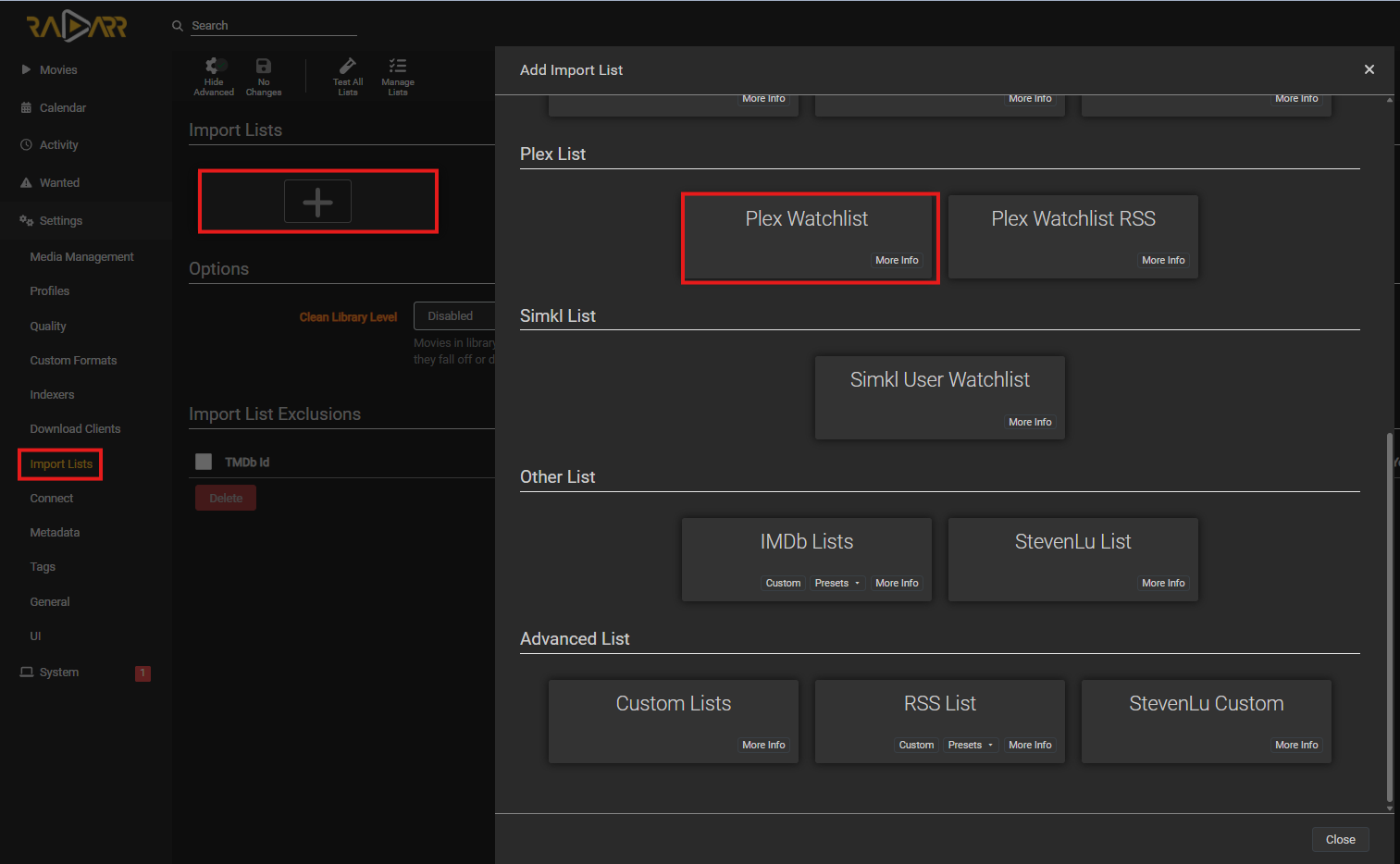This screenshot has width=1400, height=864.
Task: Go to Profiles settings
Action: (50, 291)
